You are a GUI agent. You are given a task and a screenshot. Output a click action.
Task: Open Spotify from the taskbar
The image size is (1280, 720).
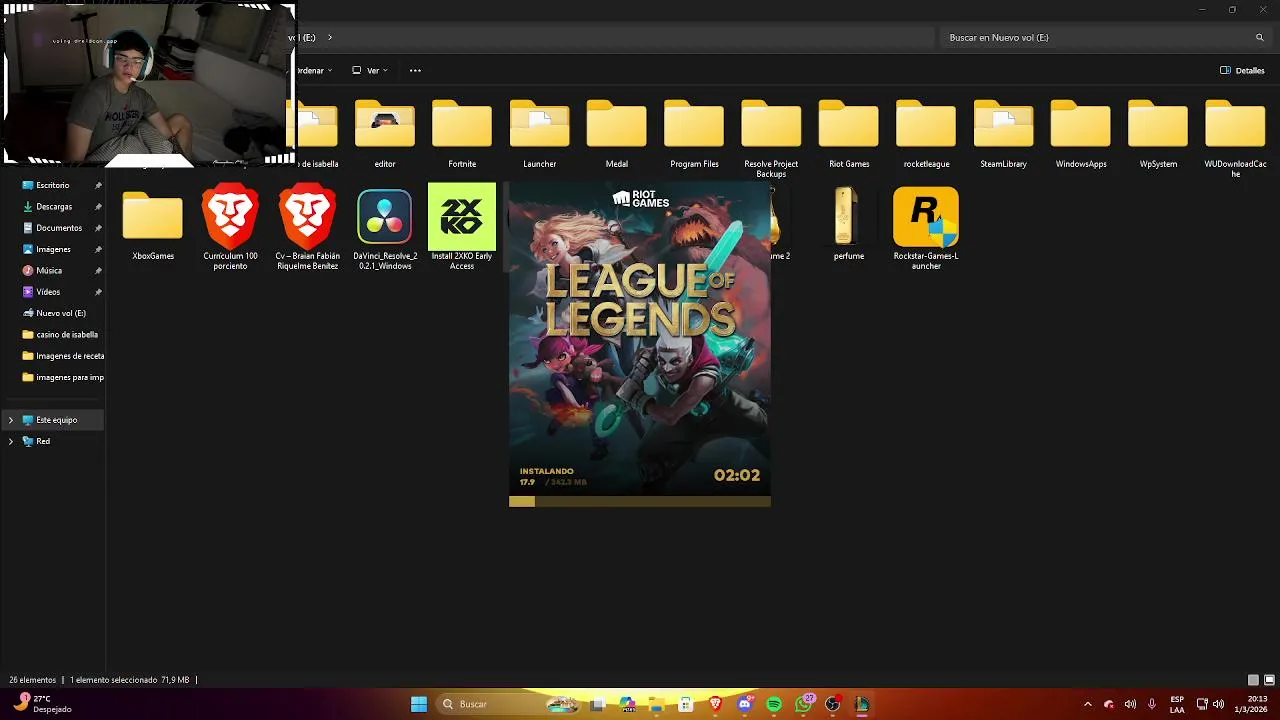point(774,704)
